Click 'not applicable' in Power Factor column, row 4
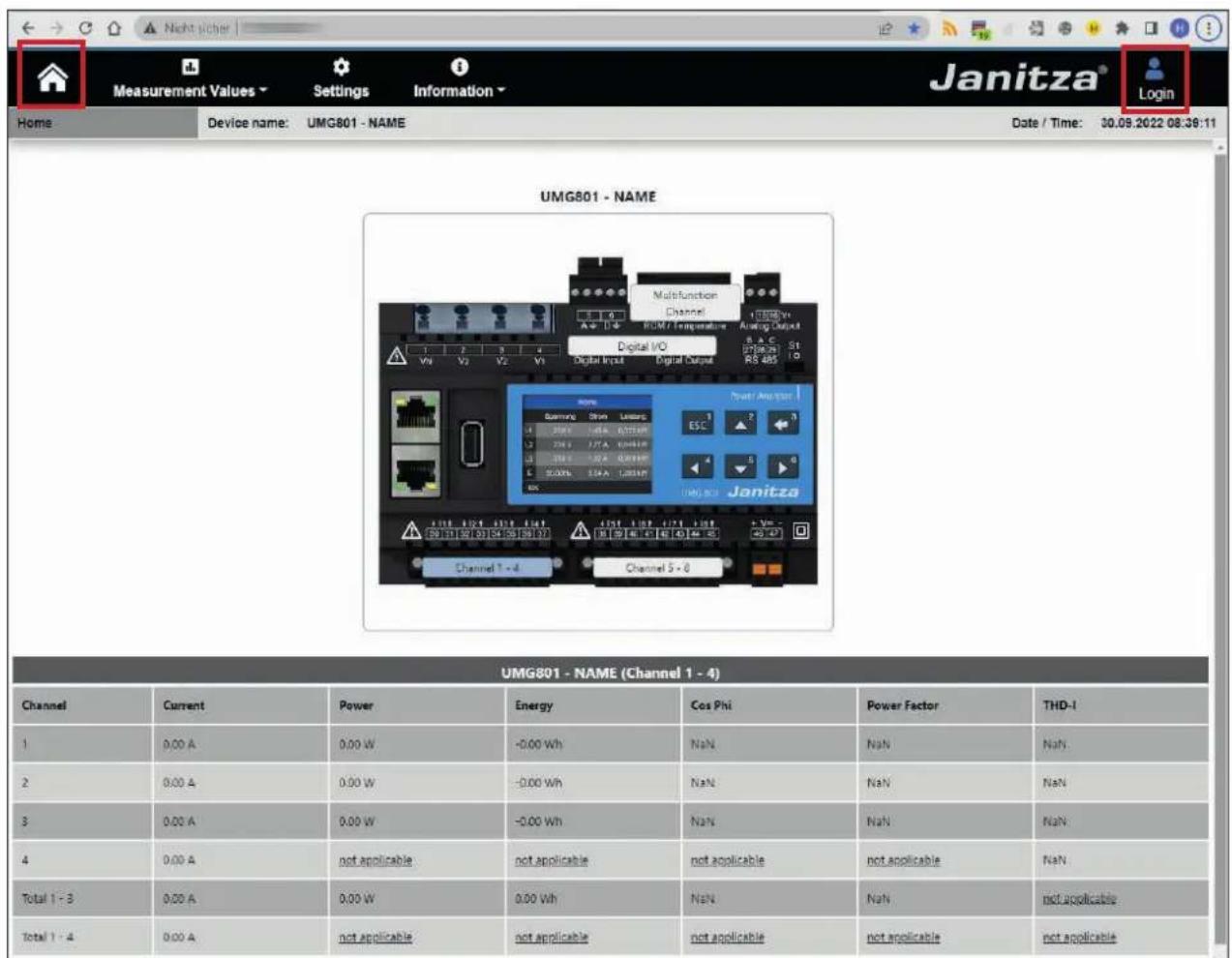1232x958 pixels. (x=904, y=860)
